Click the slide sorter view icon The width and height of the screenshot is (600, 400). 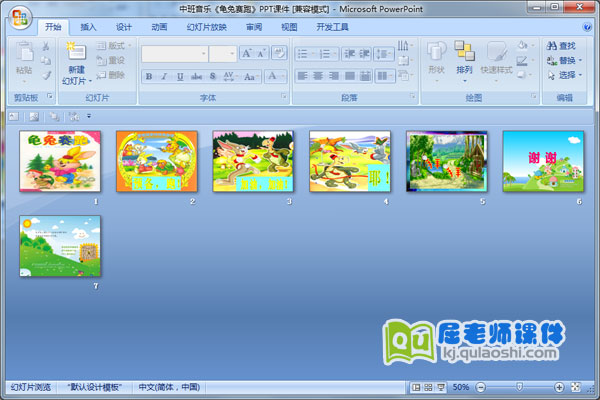click(429, 387)
